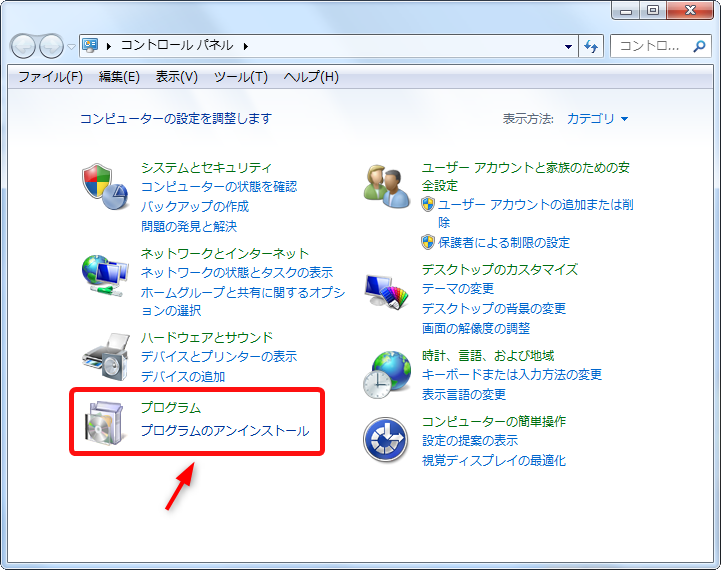Click shield icon beside ユーザー アカウントの追加または削除
Viewport: 721px width, 570px height.
[x=428, y=204]
